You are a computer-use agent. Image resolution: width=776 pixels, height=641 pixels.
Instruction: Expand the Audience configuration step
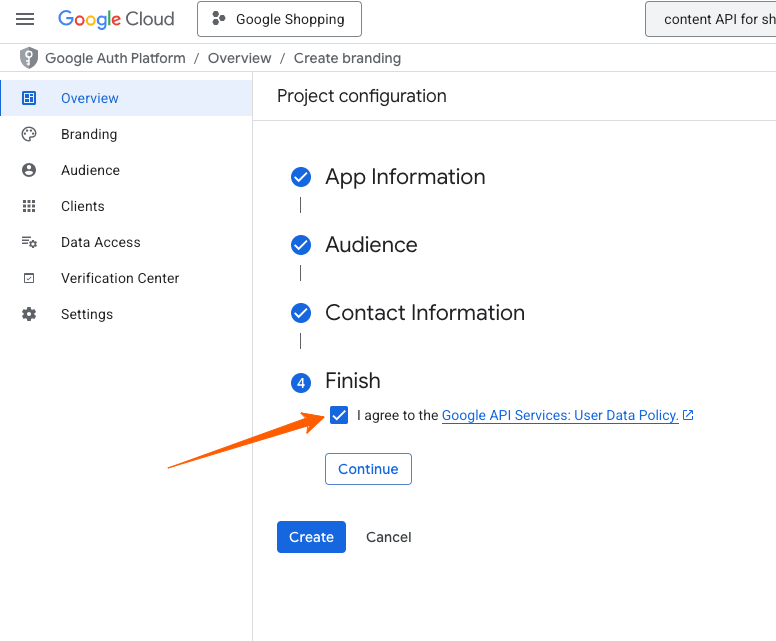(x=371, y=245)
